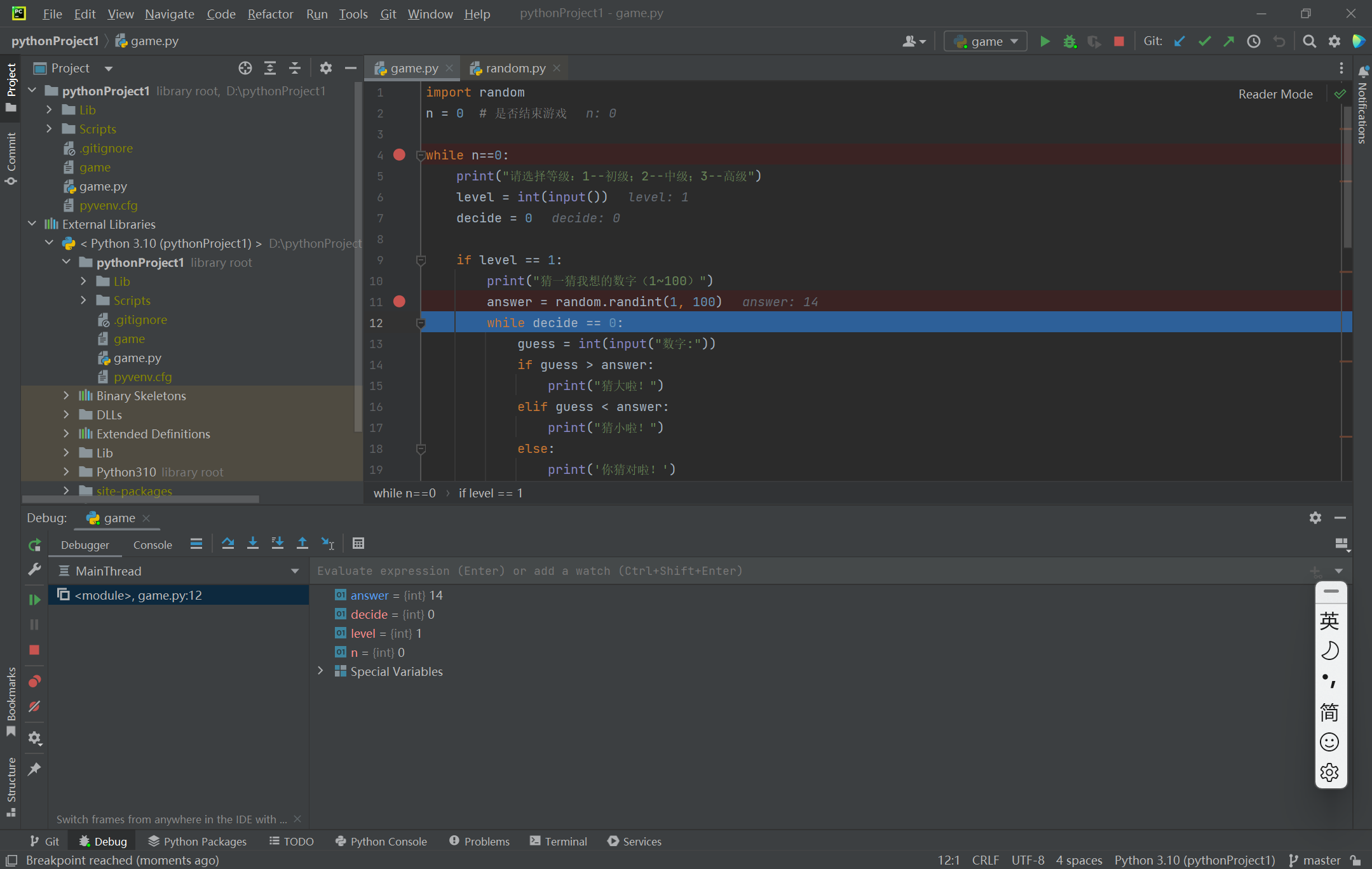Open Terminal tool window button
This screenshot has width=1372, height=869.
tap(559, 841)
